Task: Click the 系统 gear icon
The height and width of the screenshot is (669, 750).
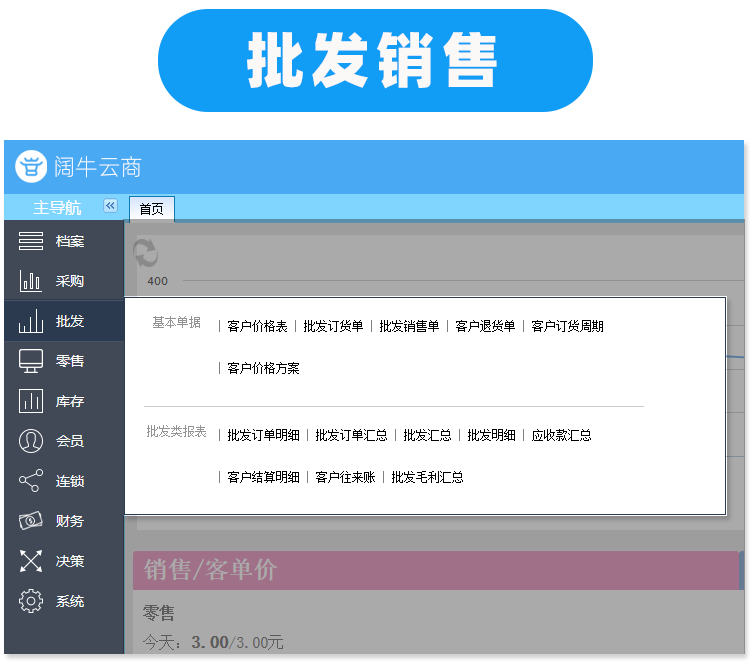Action: 31,601
